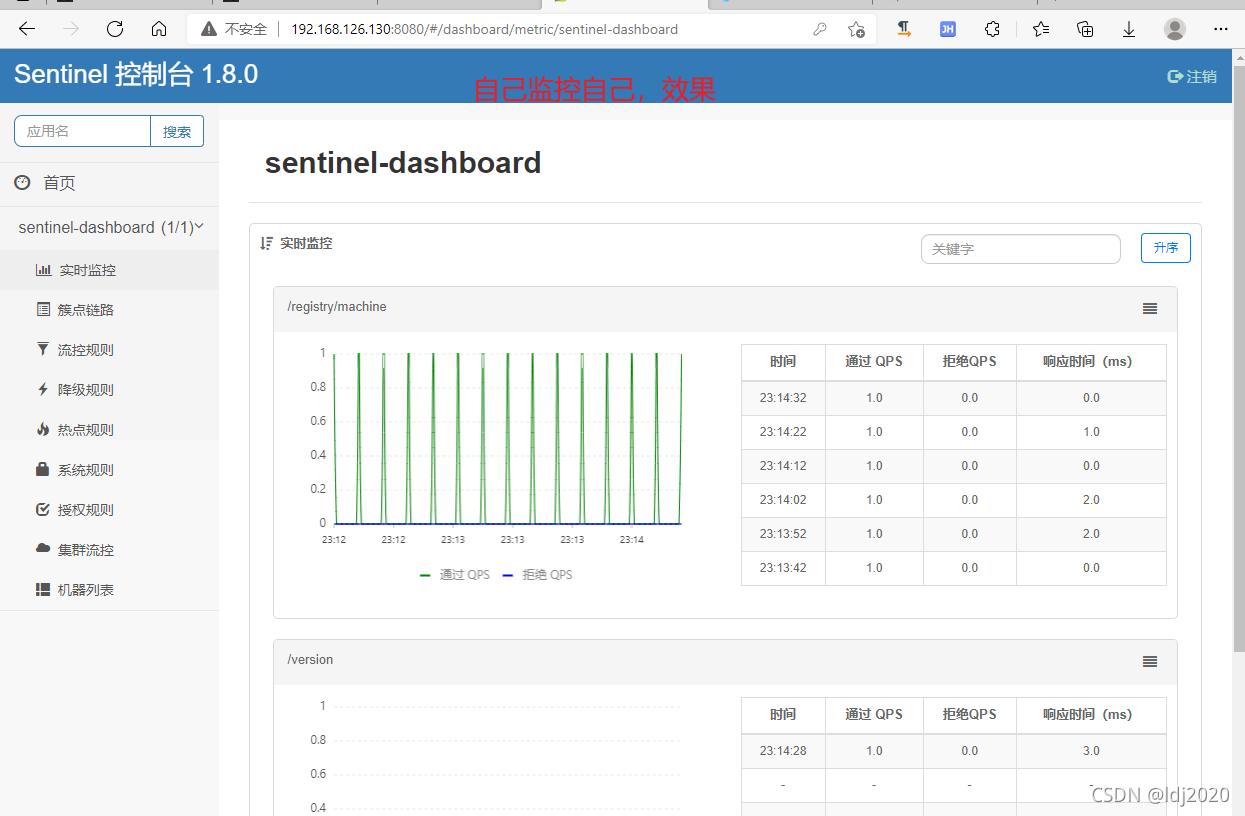Open the extensions puzzle icon

(992, 29)
